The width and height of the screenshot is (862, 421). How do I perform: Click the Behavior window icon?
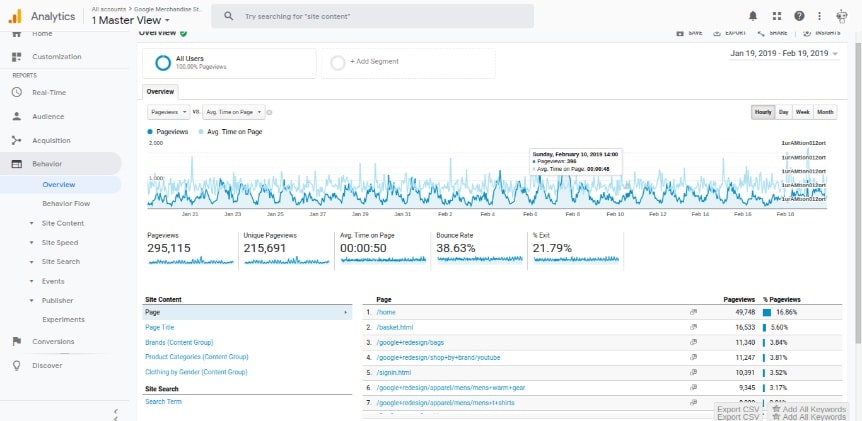tap(16, 164)
